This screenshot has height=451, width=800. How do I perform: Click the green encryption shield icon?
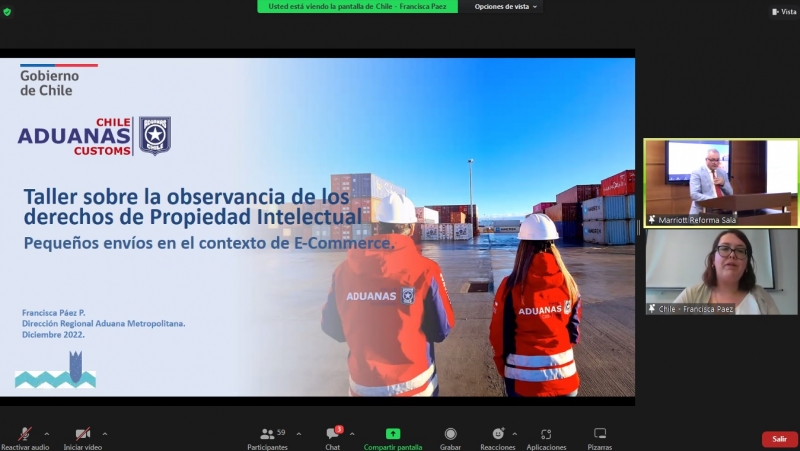[x=7, y=12]
